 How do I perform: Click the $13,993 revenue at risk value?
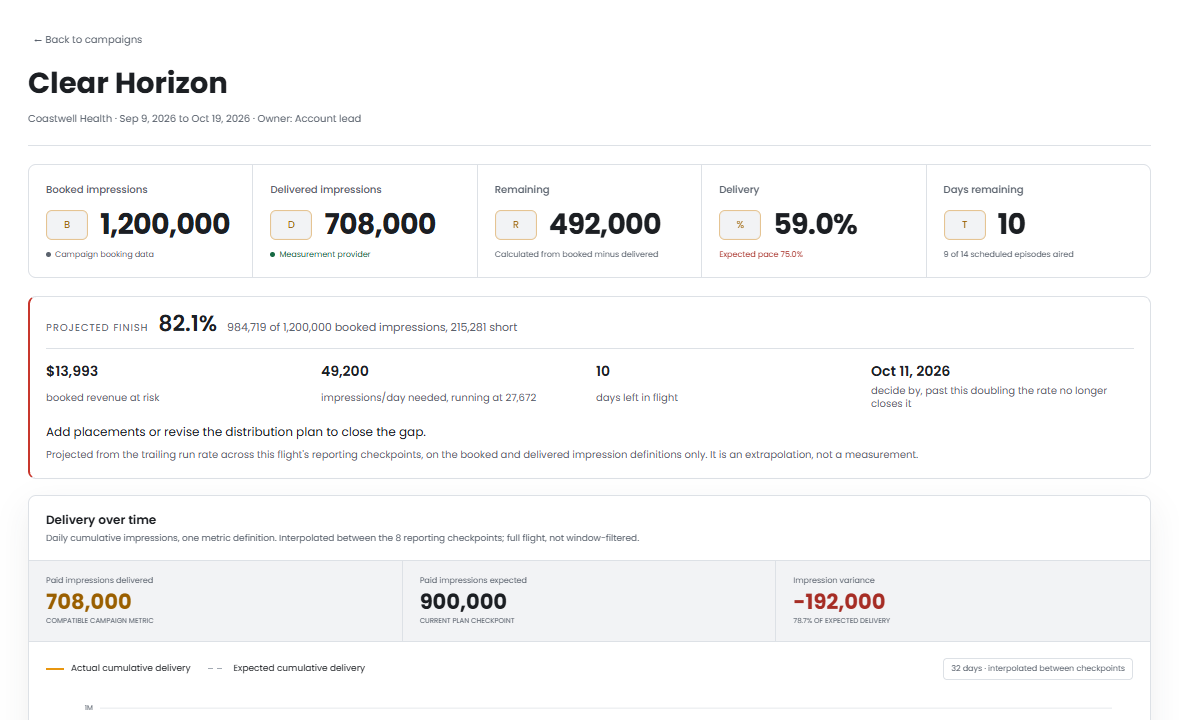click(72, 371)
